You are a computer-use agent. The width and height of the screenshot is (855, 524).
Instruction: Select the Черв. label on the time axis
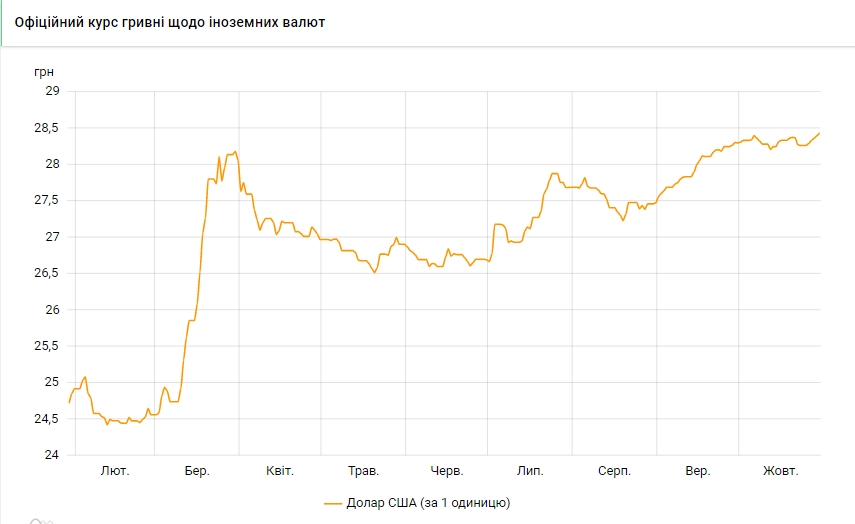pos(446,471)
